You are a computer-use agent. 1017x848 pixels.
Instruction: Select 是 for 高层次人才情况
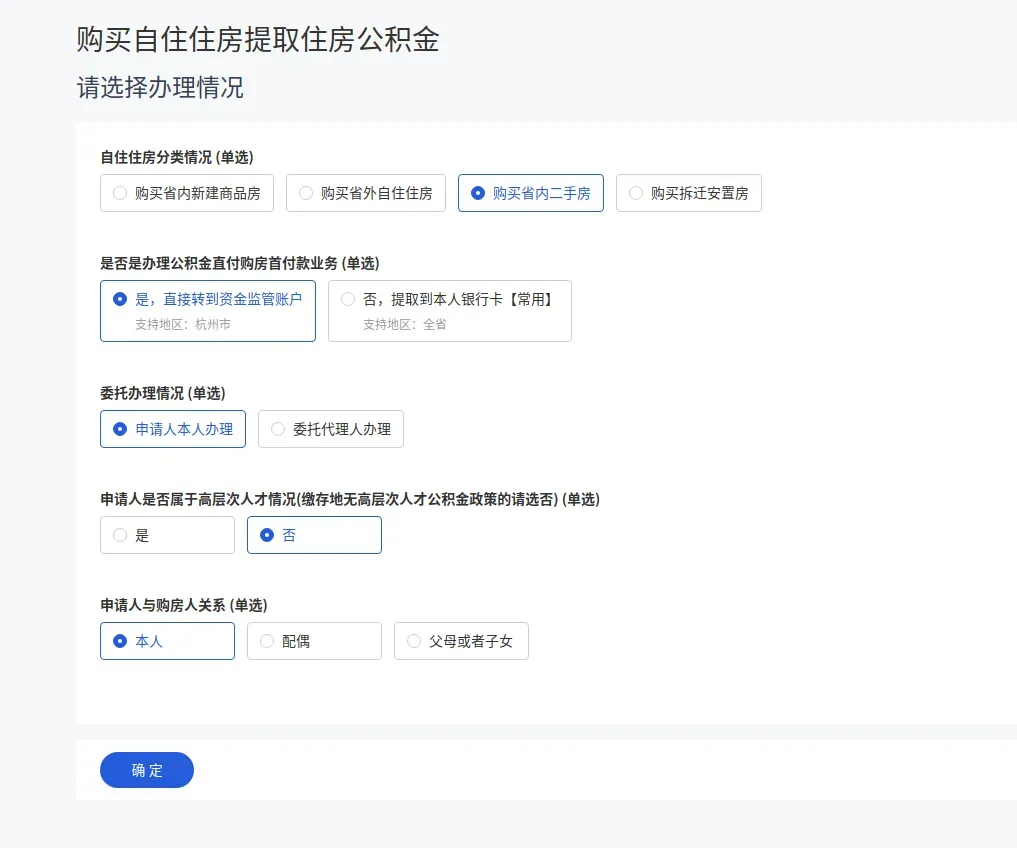[x=167, y=535]
